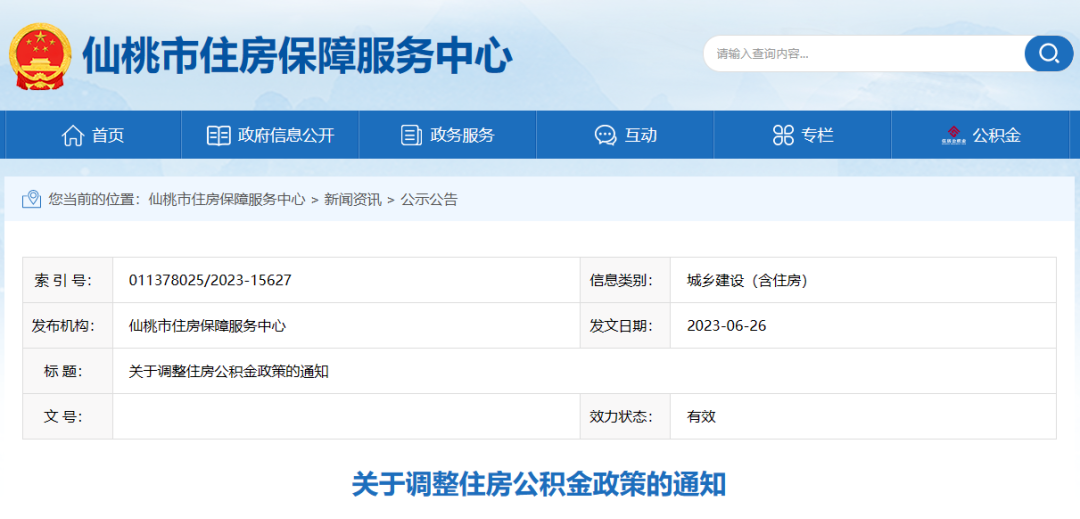Screen dimensions: 1080x519
Task: Click the location pin icon in breadcrumb
Action: coord(32,200)
